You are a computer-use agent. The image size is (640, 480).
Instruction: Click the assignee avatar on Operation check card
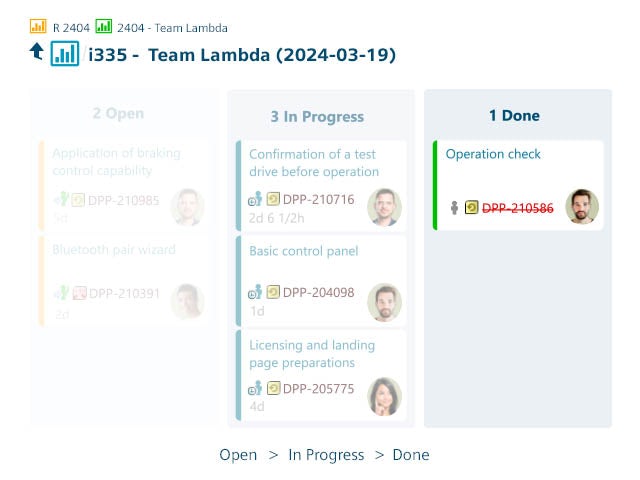click(x=582, y=206)
